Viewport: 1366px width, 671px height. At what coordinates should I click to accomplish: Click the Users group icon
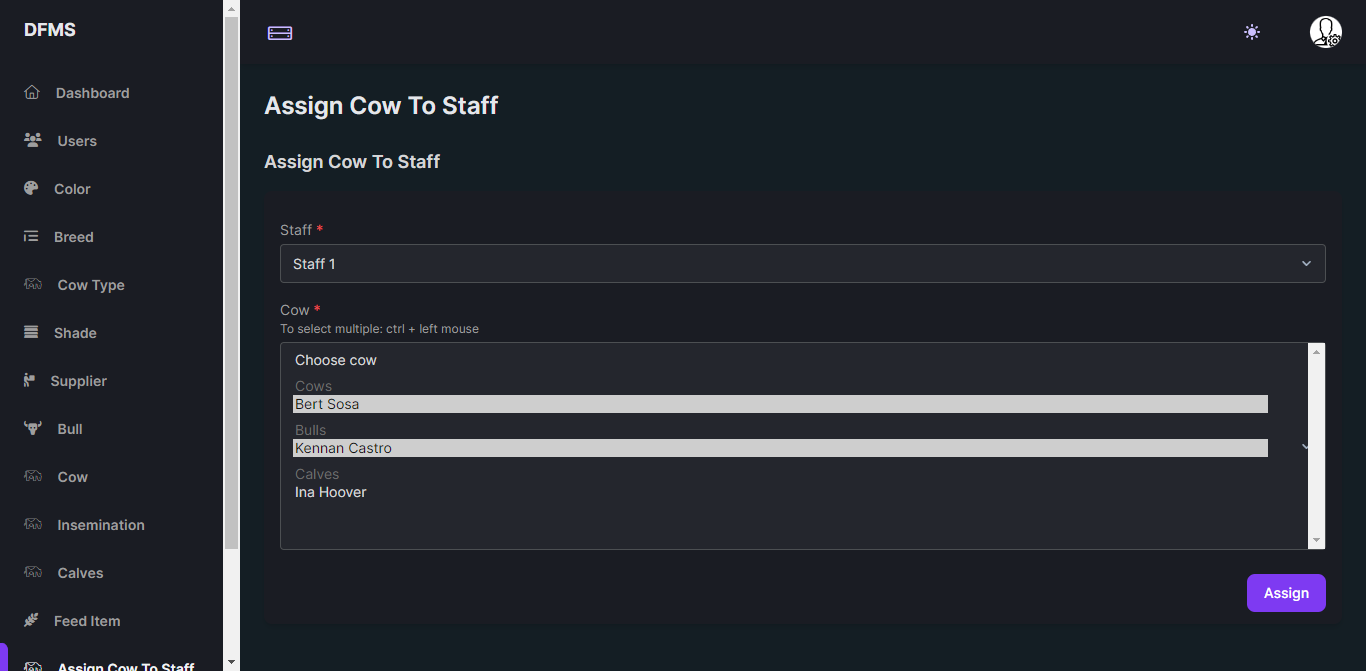[x=33, y=141]
